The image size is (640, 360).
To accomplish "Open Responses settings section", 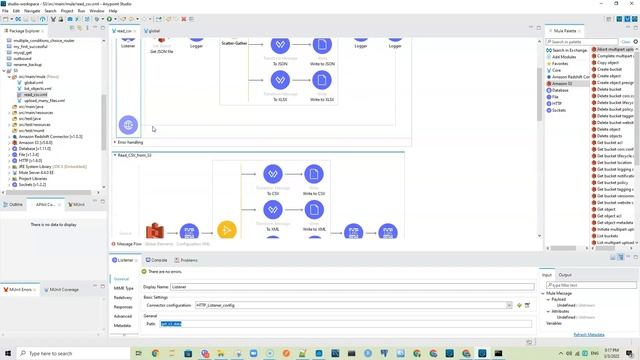I will (123, 307).
